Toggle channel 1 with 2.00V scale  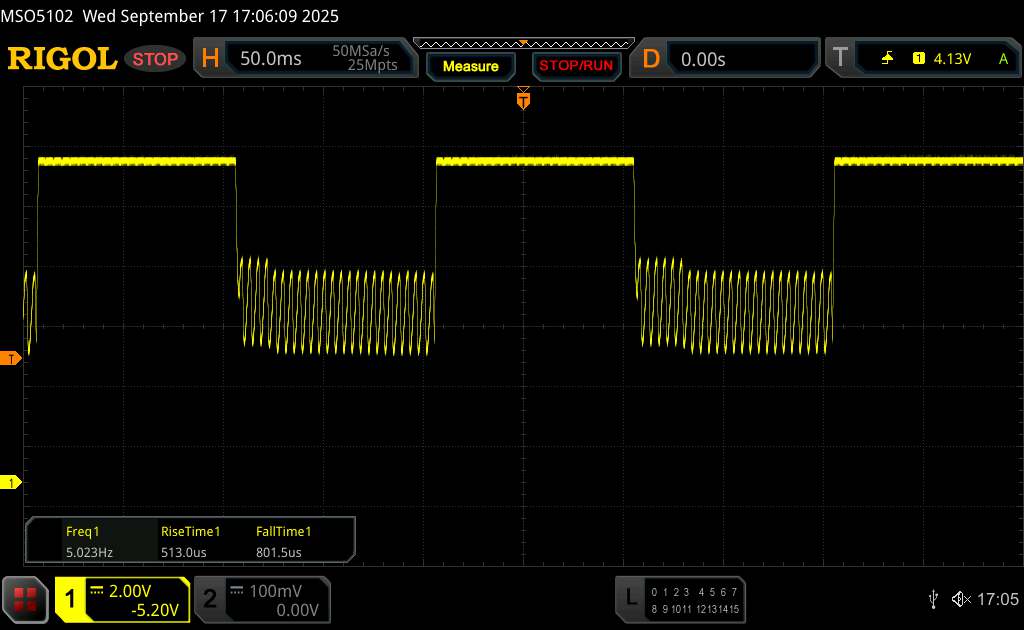coord(122,598)
